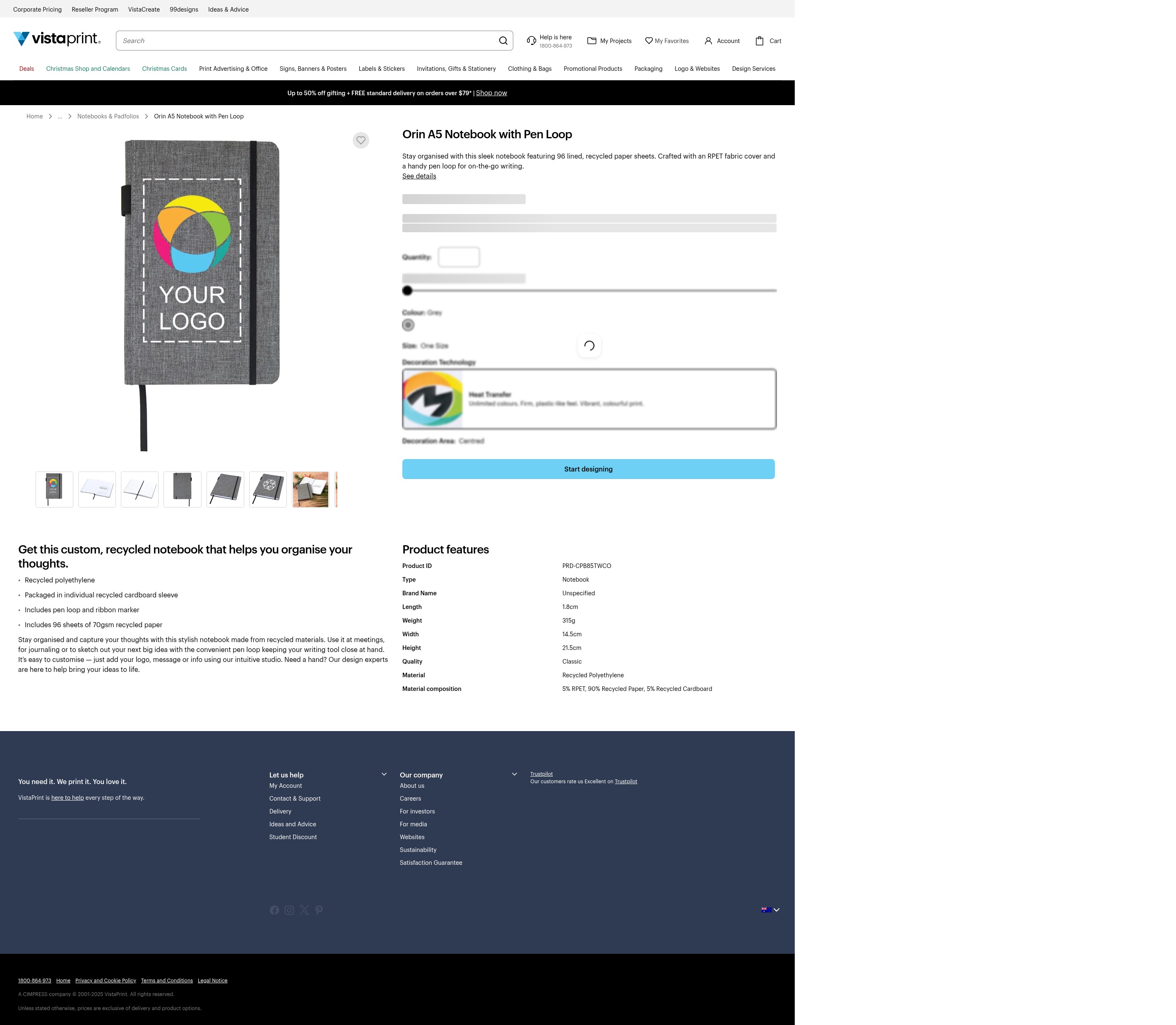The height and width of the screenshot is (1025, 1176).
Task: Open the Promotional Products menu
Action: tap(593, 69)
